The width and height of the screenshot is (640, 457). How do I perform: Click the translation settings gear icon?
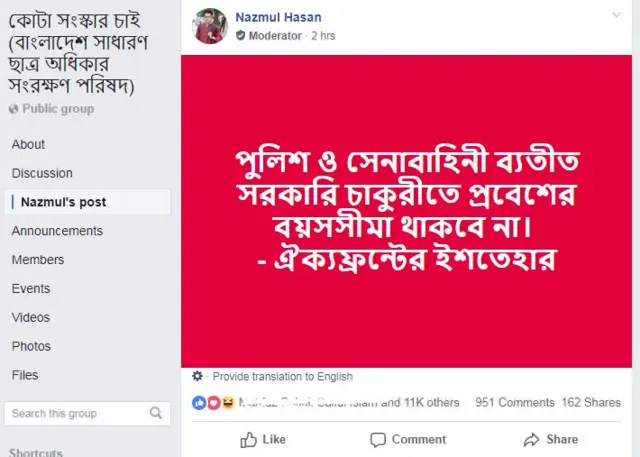(197, 377)
